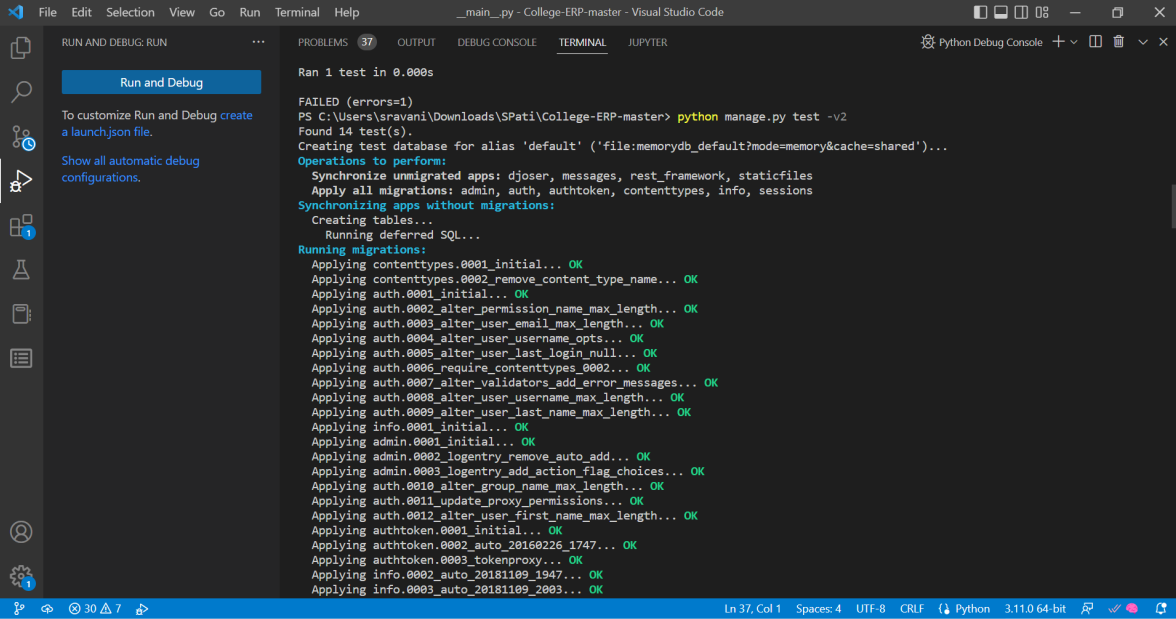Open the Terminal menu
Image resolution: width=1176 pixels, height=619 pixels.
pos(297,13)
